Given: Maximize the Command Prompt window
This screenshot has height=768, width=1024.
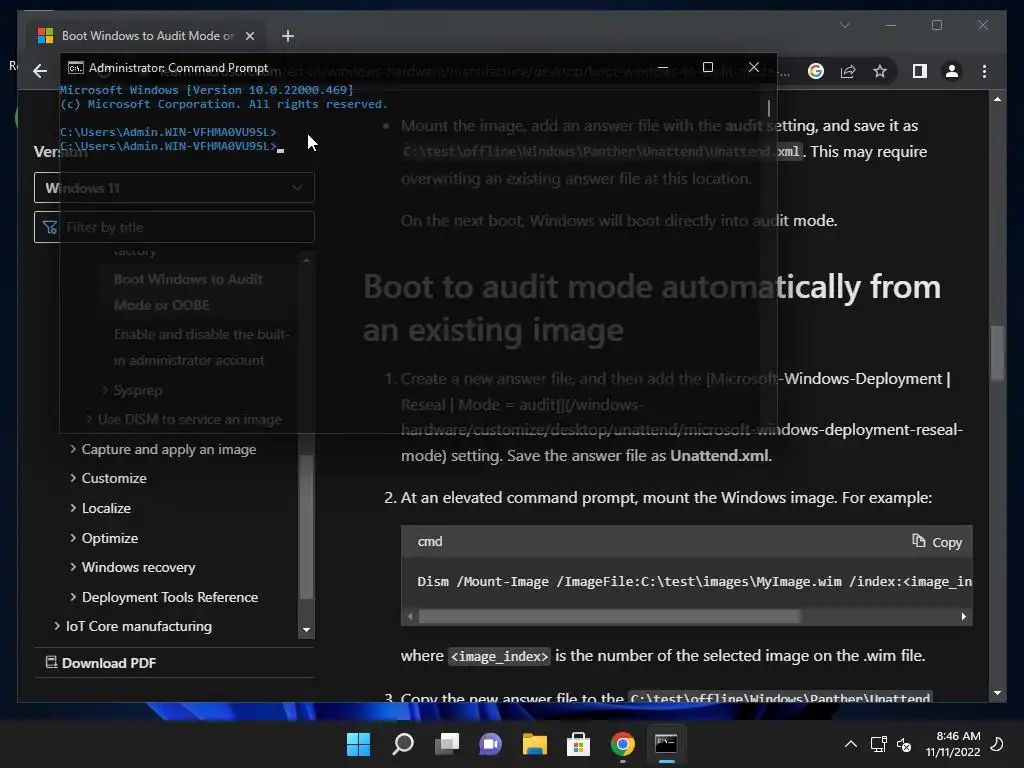Looking at the screenshot, I should [x=707, y=67].
